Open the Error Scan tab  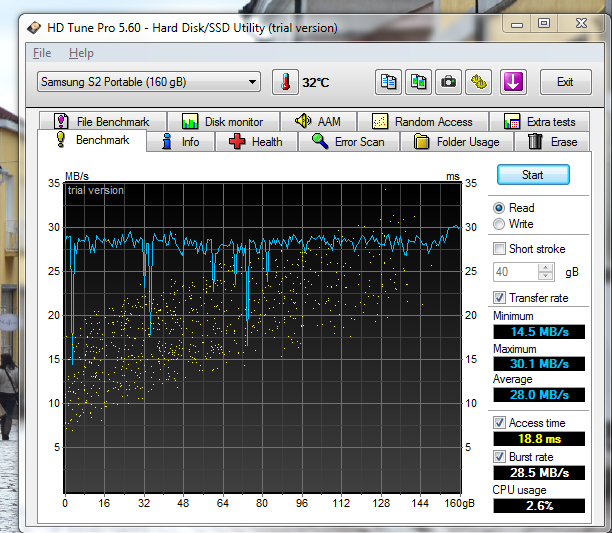(x=349, y=142)
